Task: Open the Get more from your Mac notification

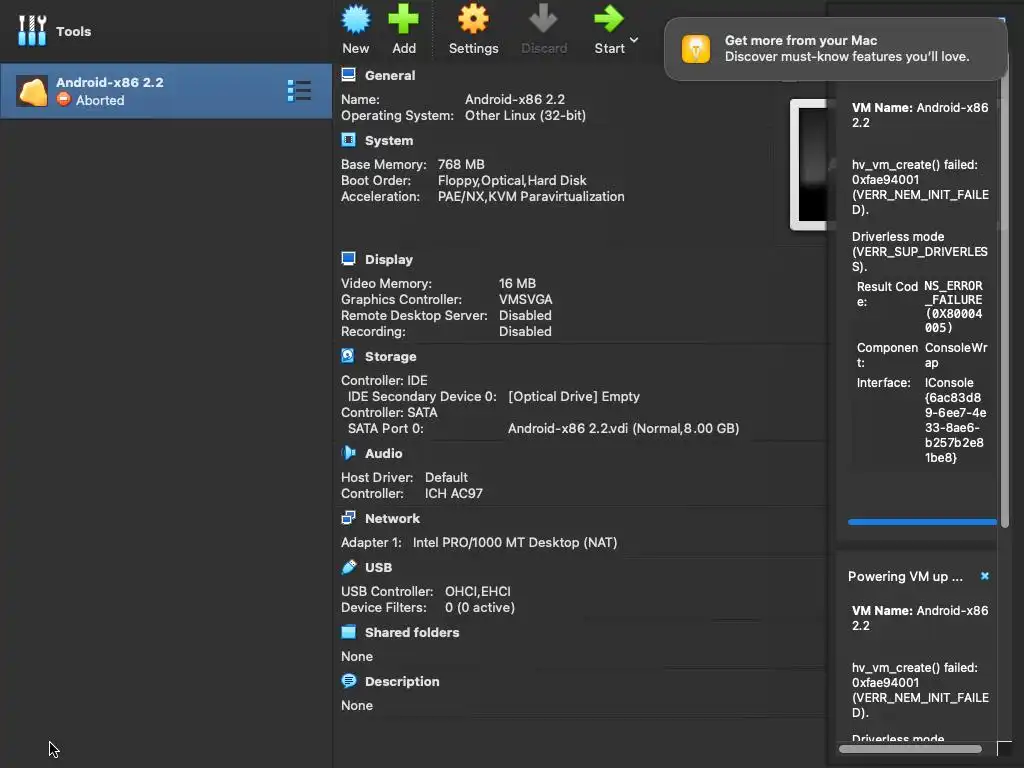Action: (x=835, y=49)
